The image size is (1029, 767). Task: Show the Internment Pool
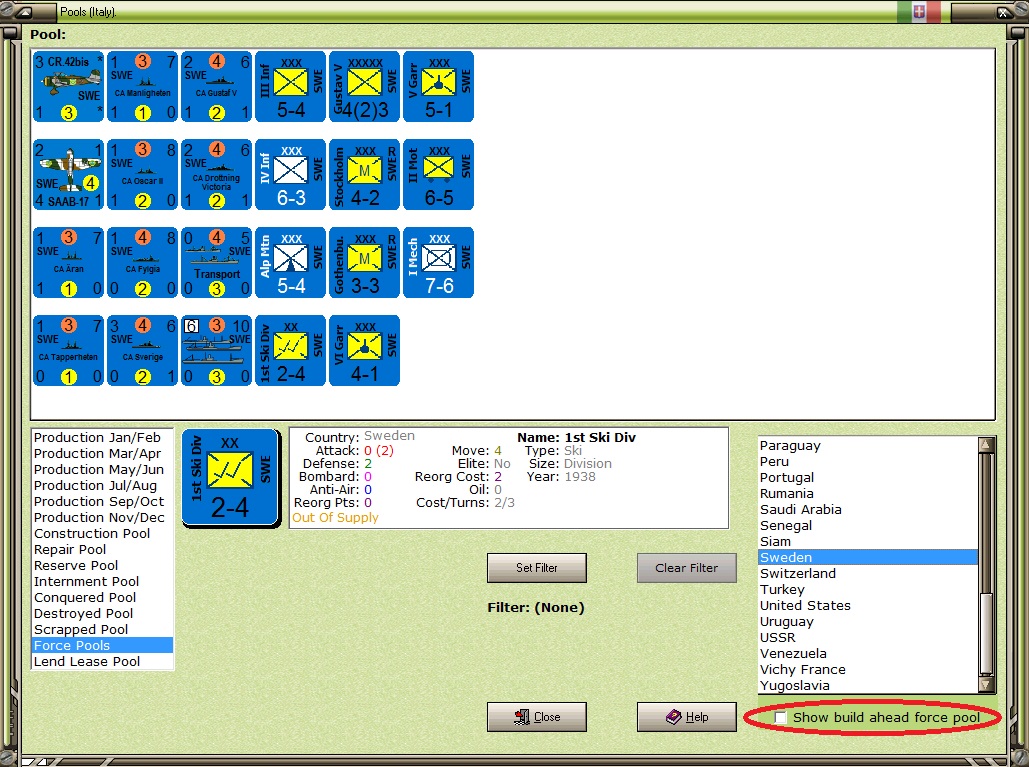point(102,581)
